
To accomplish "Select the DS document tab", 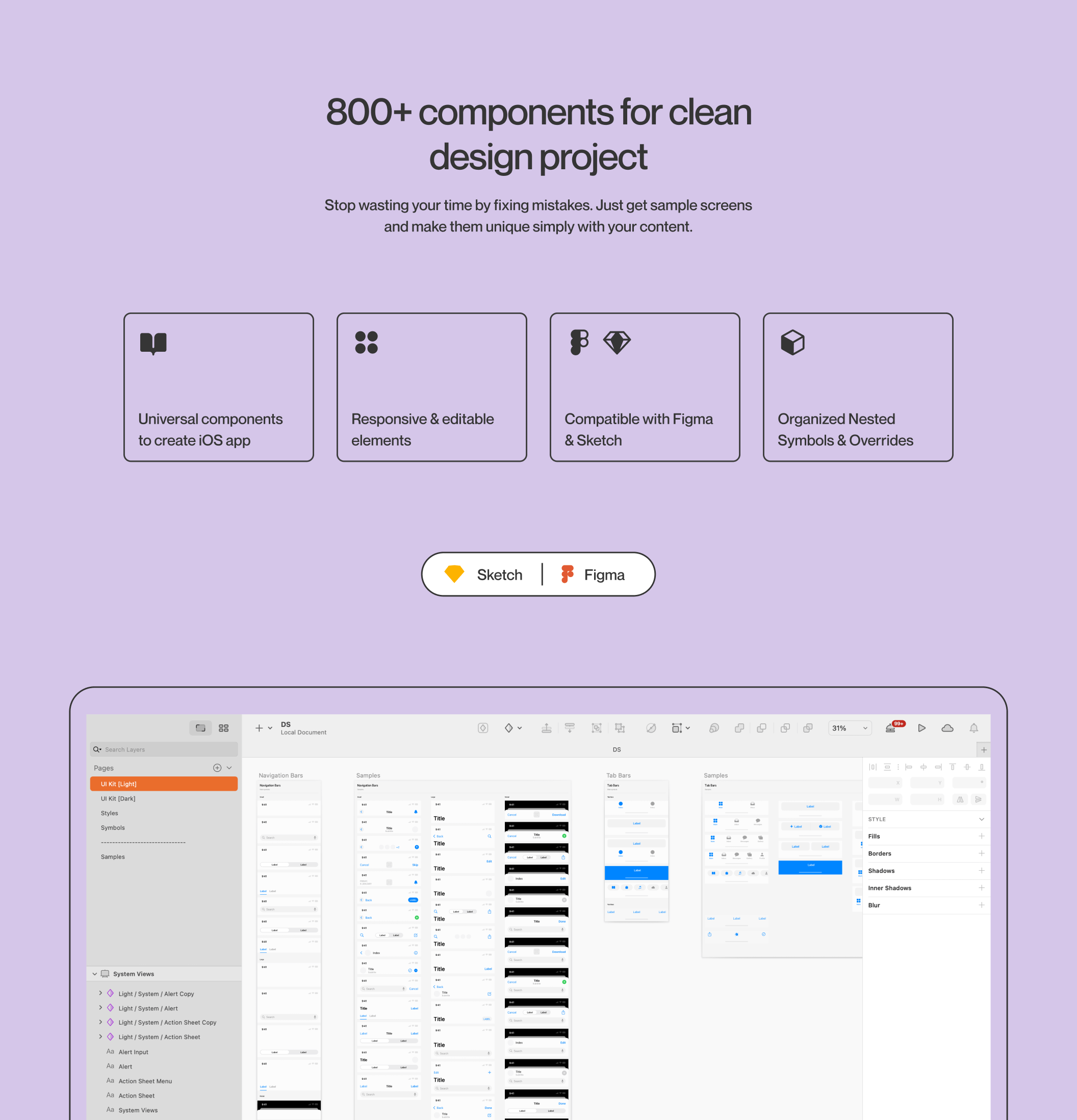I will tap(617, 749).
